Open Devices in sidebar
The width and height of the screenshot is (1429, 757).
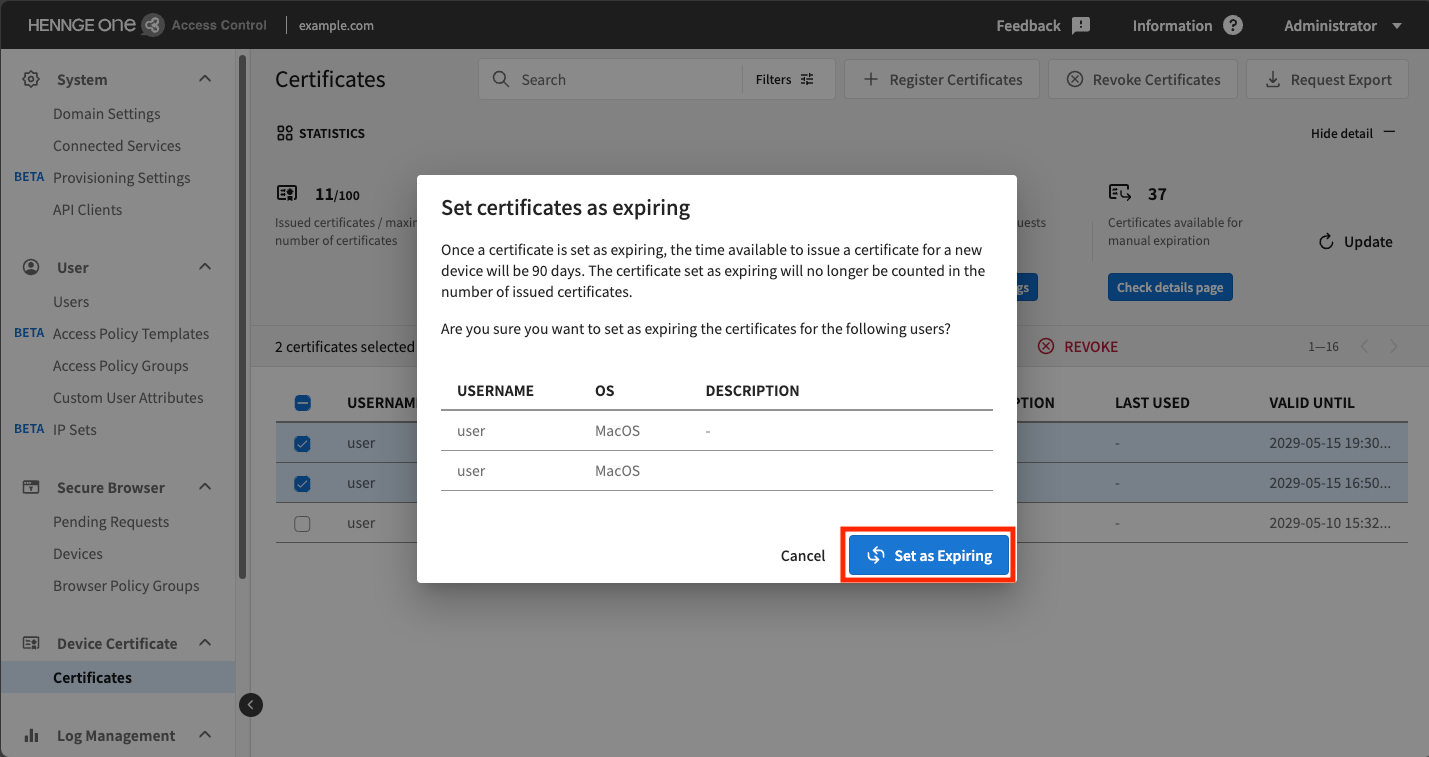(78, 554)
